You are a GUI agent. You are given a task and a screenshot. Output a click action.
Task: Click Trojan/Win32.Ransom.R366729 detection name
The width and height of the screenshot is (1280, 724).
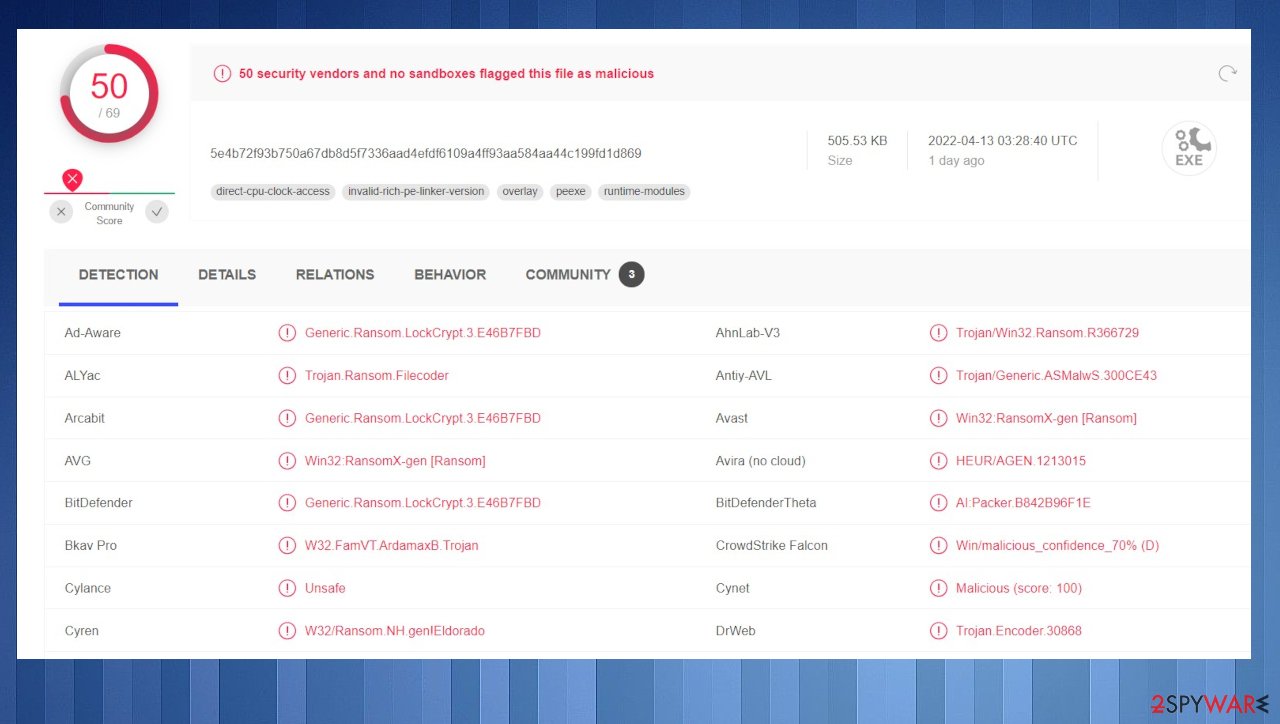pos(1047,333)
